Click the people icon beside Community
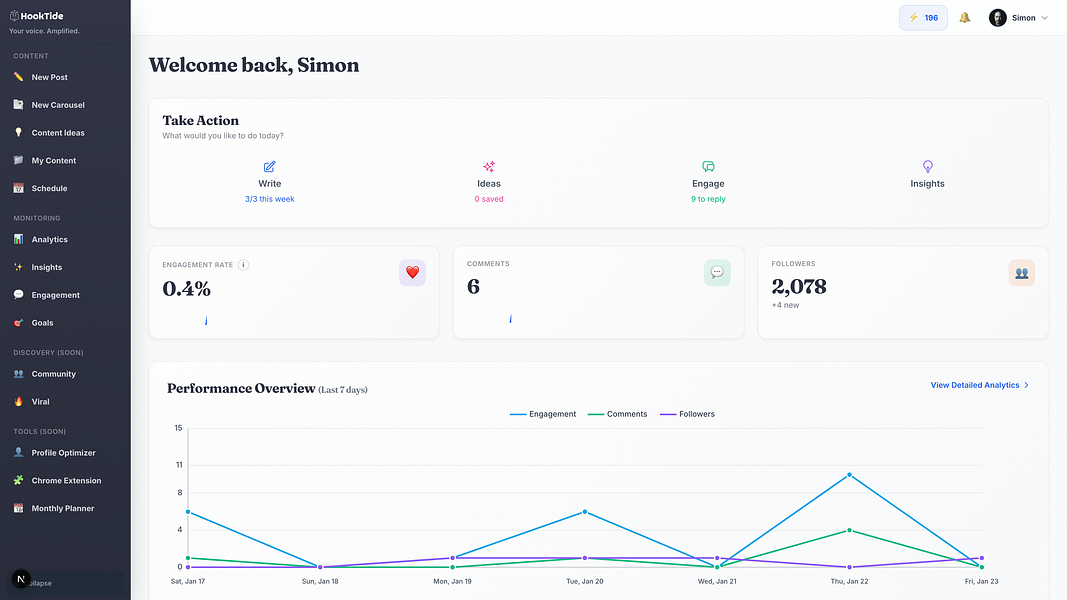Image resolution: width=1067 pixels, height=600 pixels. tap(18, 373)
